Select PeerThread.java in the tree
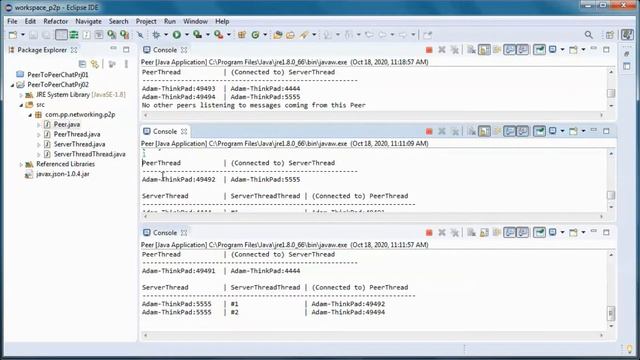Screen dimensions: 640x360 [x=76, y=134]
